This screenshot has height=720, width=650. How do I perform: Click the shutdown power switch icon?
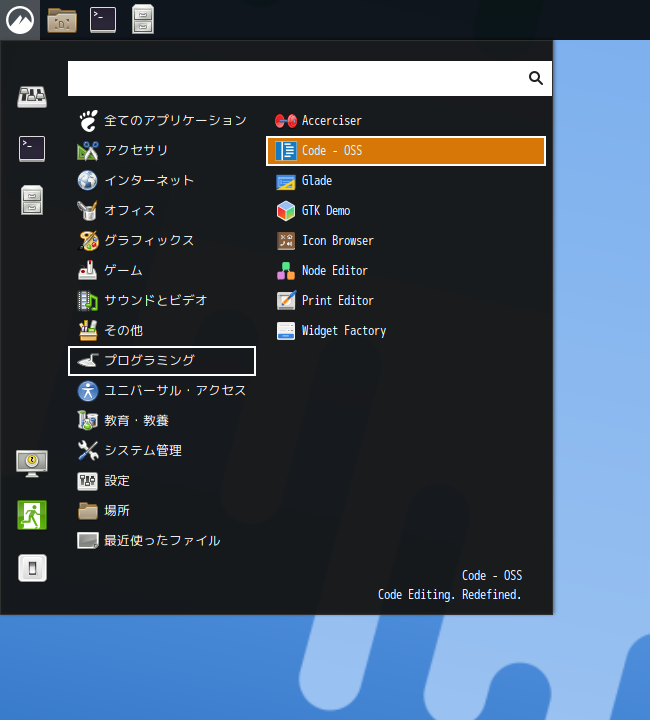(32, 568)
